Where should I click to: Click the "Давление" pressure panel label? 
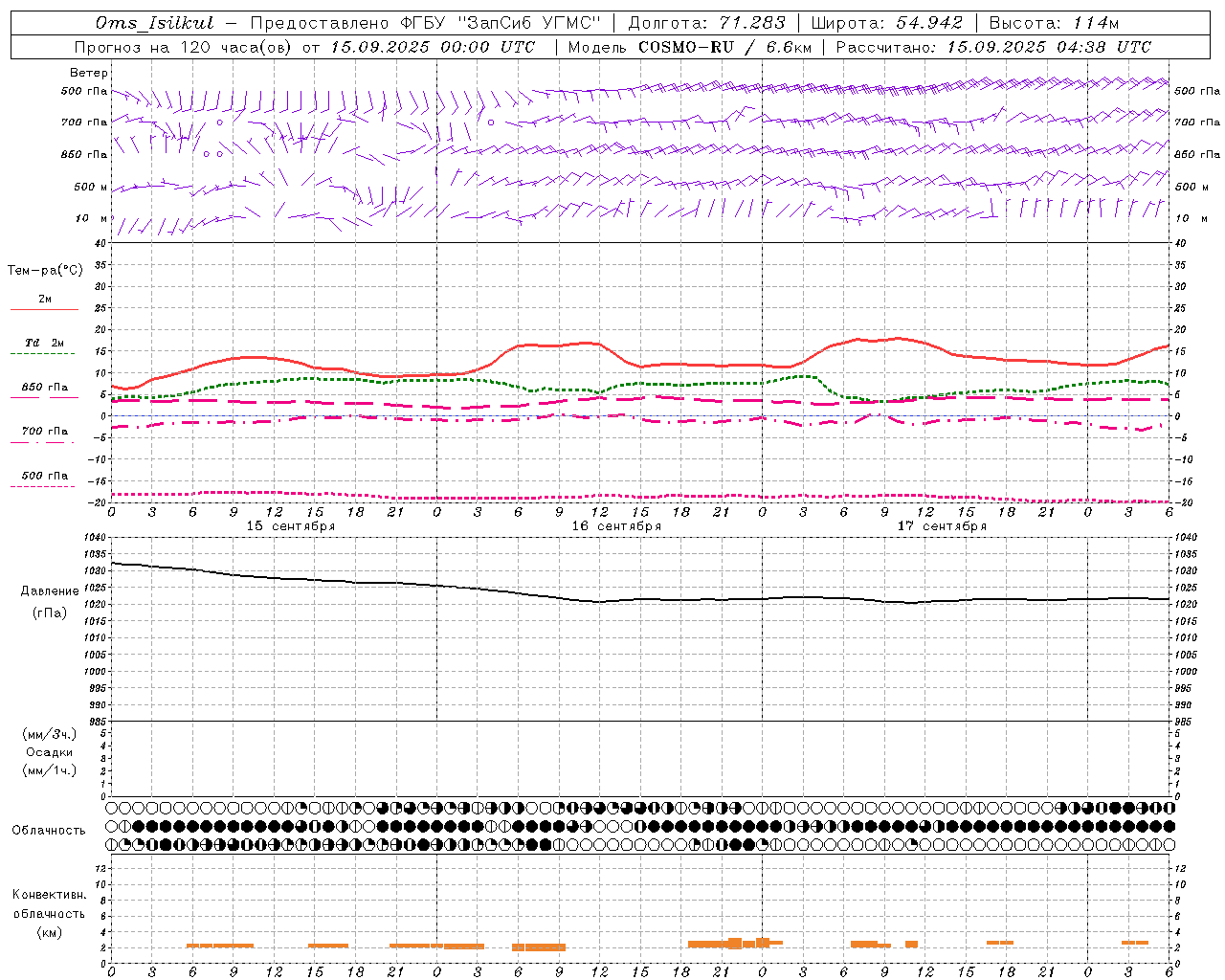(50, 591)
